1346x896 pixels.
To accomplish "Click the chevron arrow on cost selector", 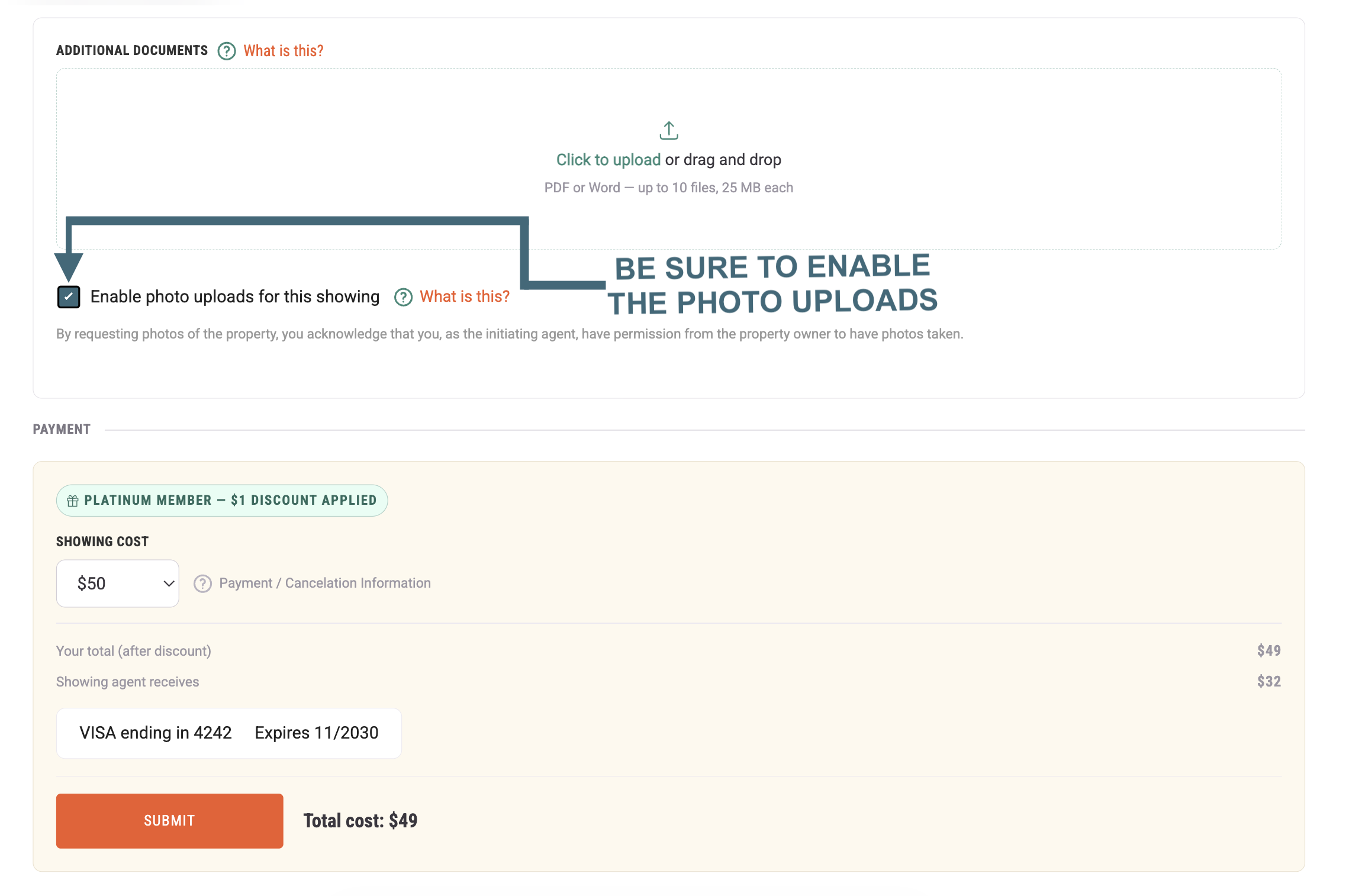I will 169,584.
